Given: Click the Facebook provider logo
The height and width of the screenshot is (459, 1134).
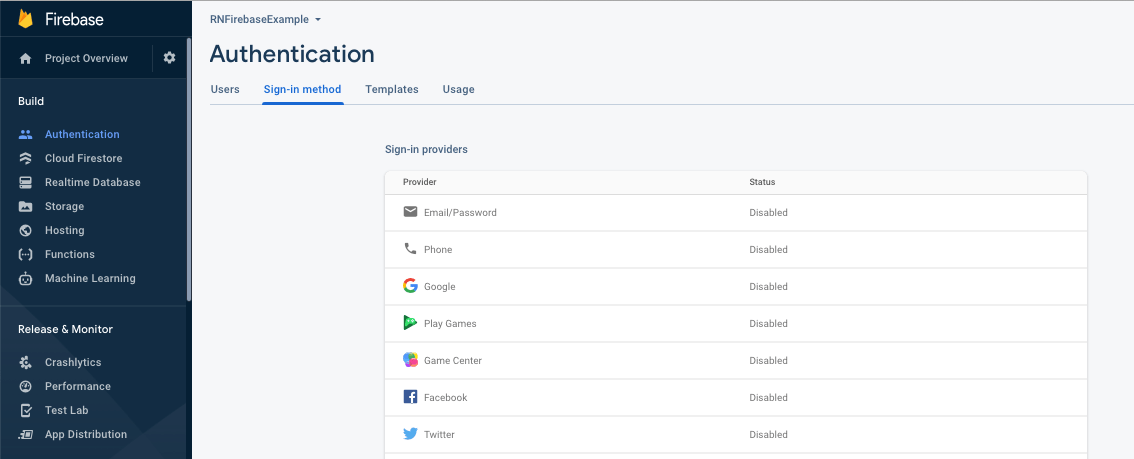Looking at the screenshot, I should [x=410, y=397].
